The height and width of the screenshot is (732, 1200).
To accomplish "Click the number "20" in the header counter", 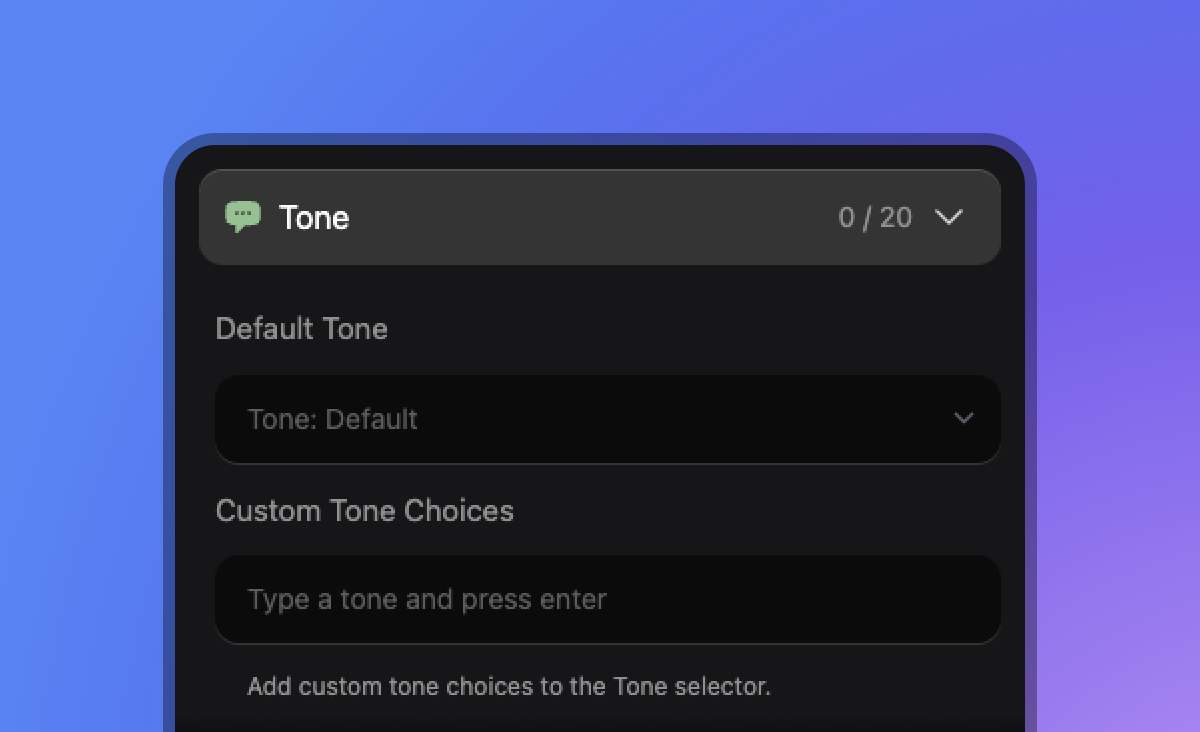I will [896, 218].
